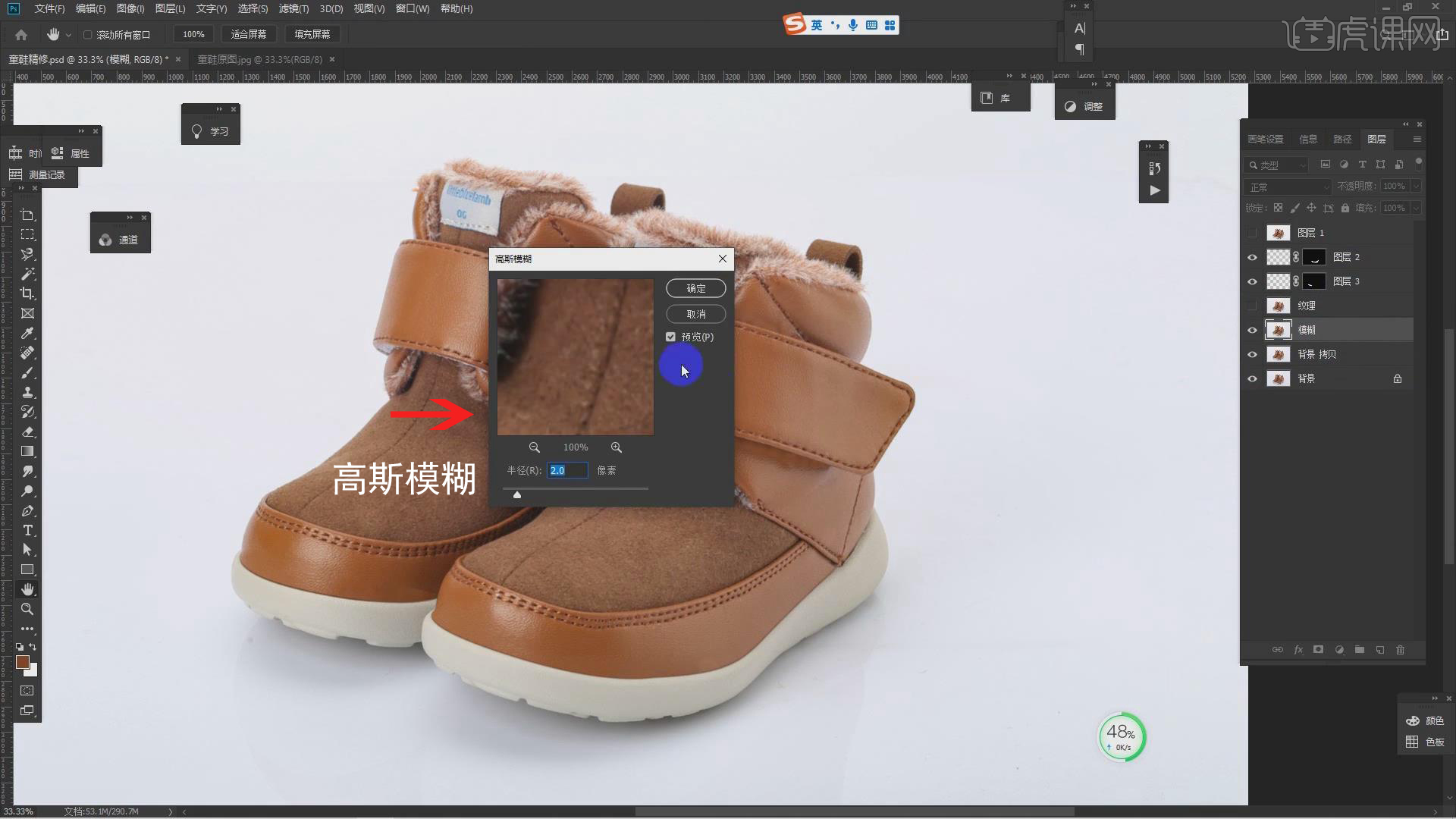The width and height of the screenshot is (1456, 819).
Task: Open the edit toolbar ellipsis menu
Action: pos(27,629)
